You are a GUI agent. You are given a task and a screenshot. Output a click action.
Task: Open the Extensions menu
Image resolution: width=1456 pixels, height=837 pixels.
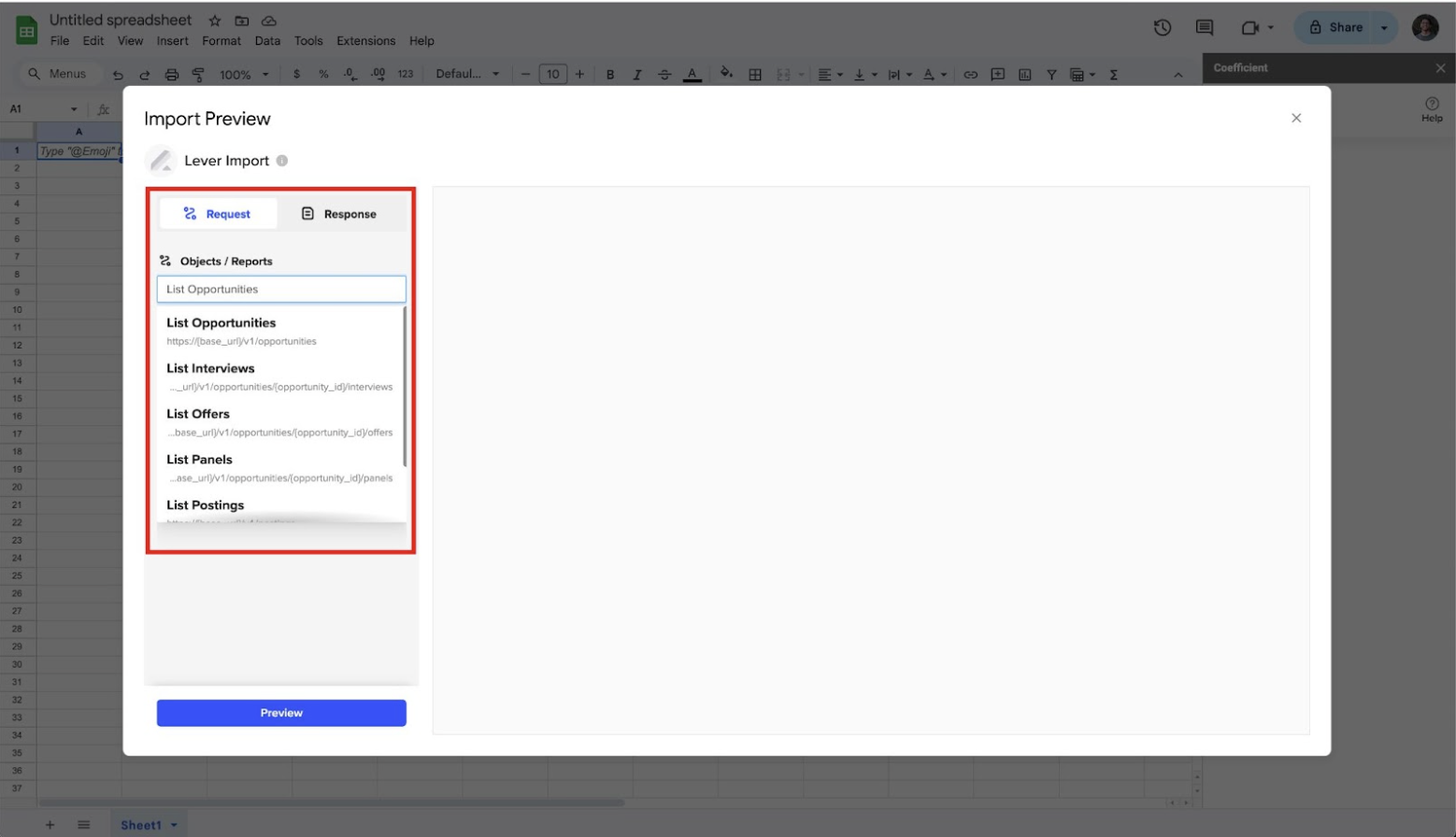coord(365,41)
